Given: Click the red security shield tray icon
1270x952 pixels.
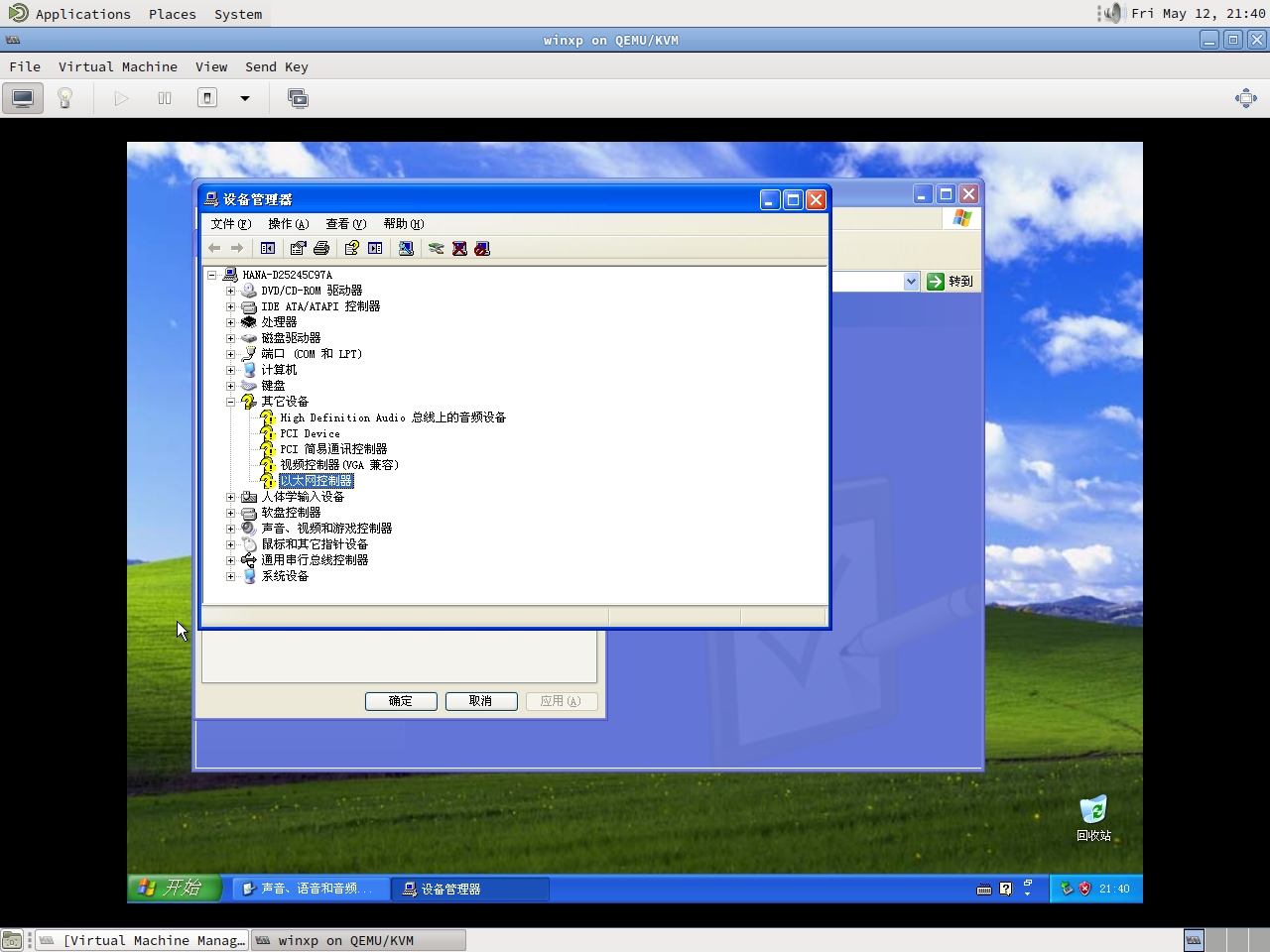Looking at the screenshot, I should tap(1084, 889).
